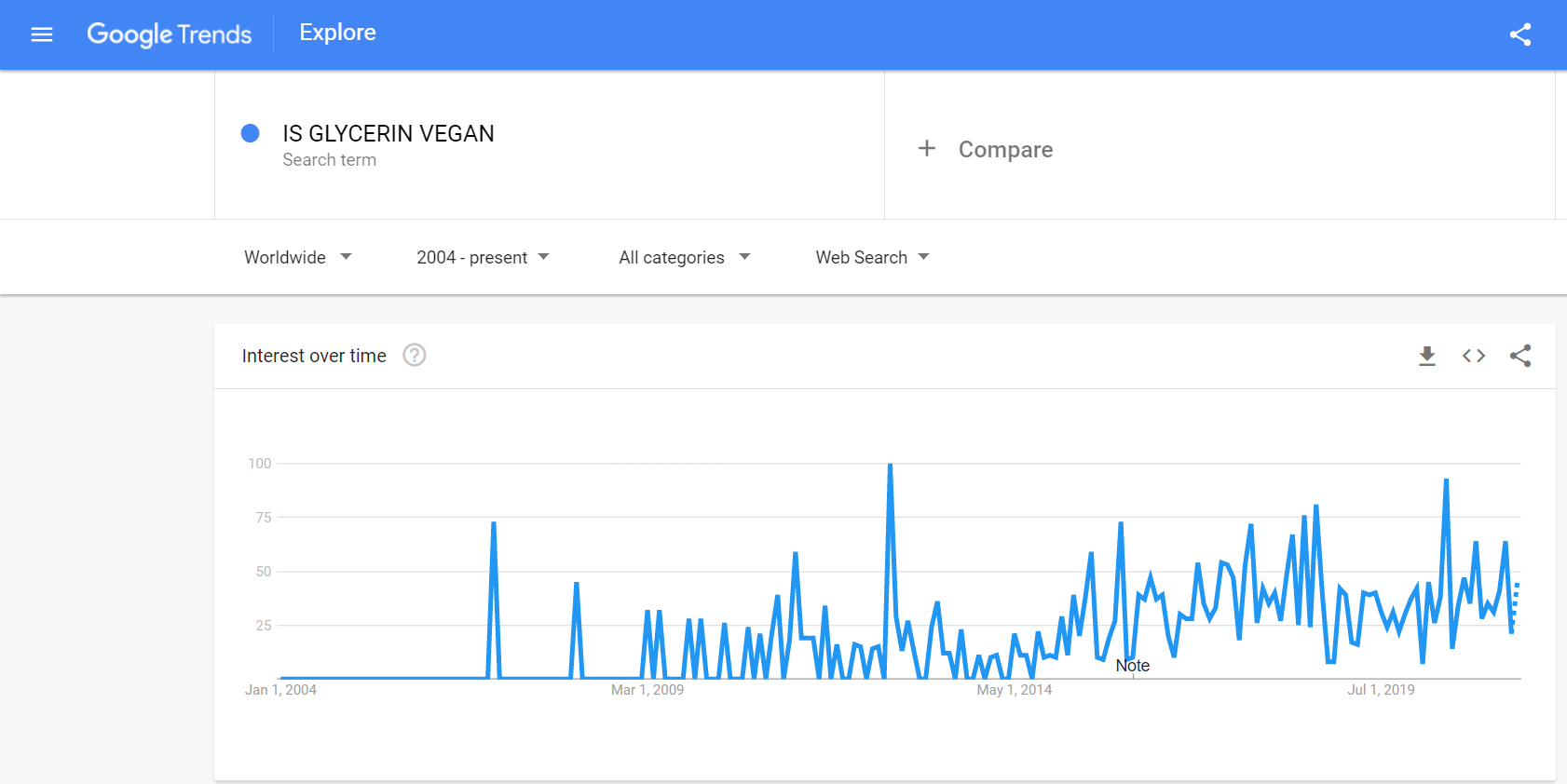Open the 2004 - present date range dropdown
The image size is (1567, 784).
[x=483, y=257]
